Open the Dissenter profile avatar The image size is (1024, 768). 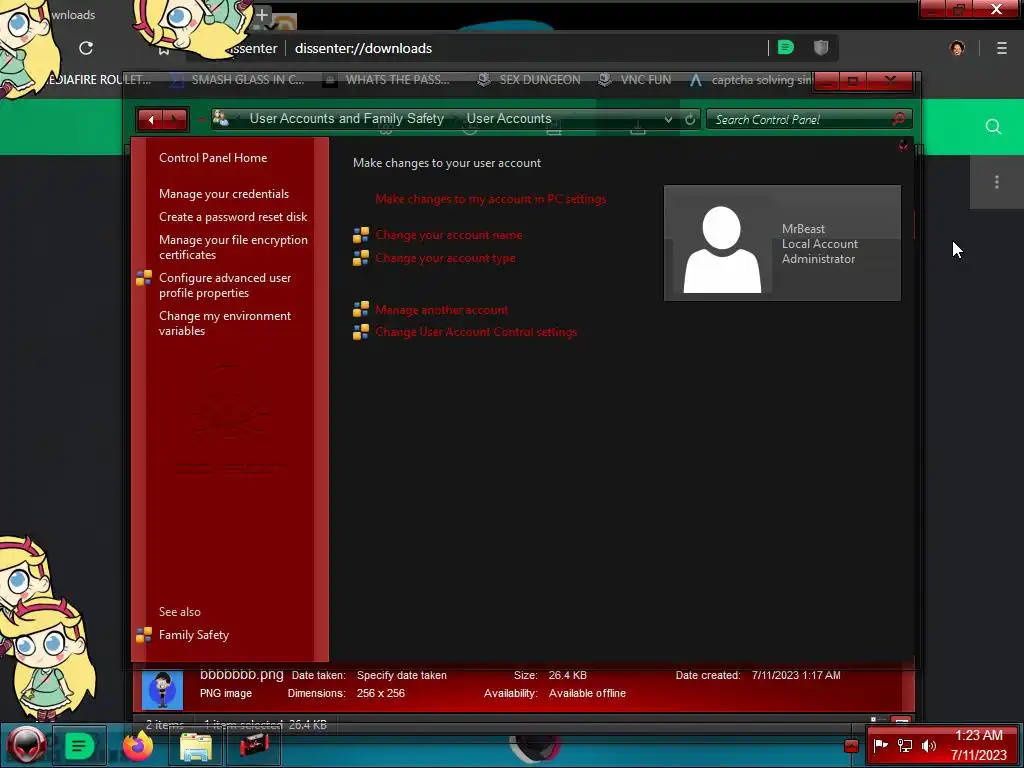click(957, 48)
